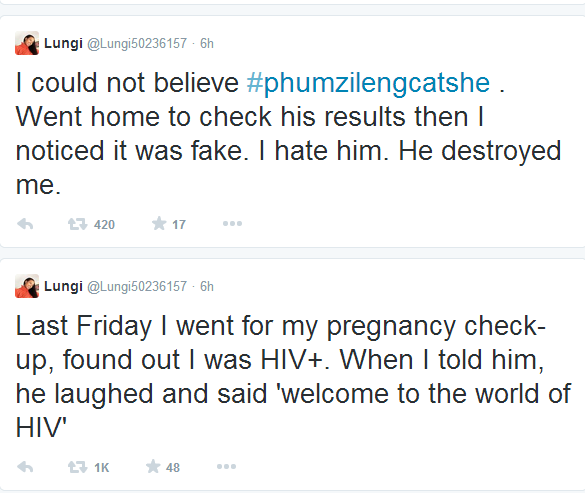Favorite the tweet with 17 stars

tap(159, 224)
